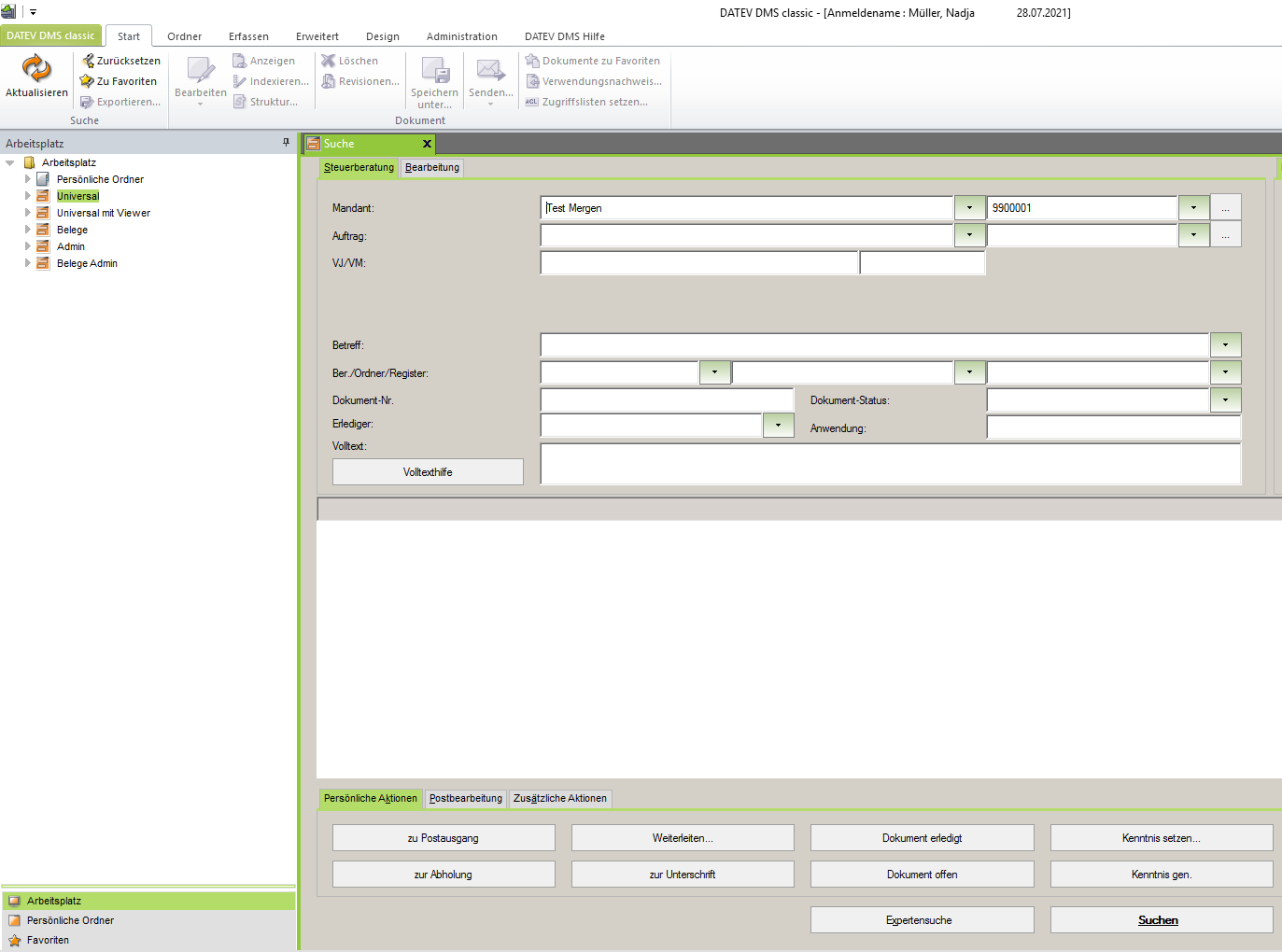The height and width of the screenshot is (952, 1282).
Task: Select the Universal mit Viewer tree item
Action: [x=104, y=213]
